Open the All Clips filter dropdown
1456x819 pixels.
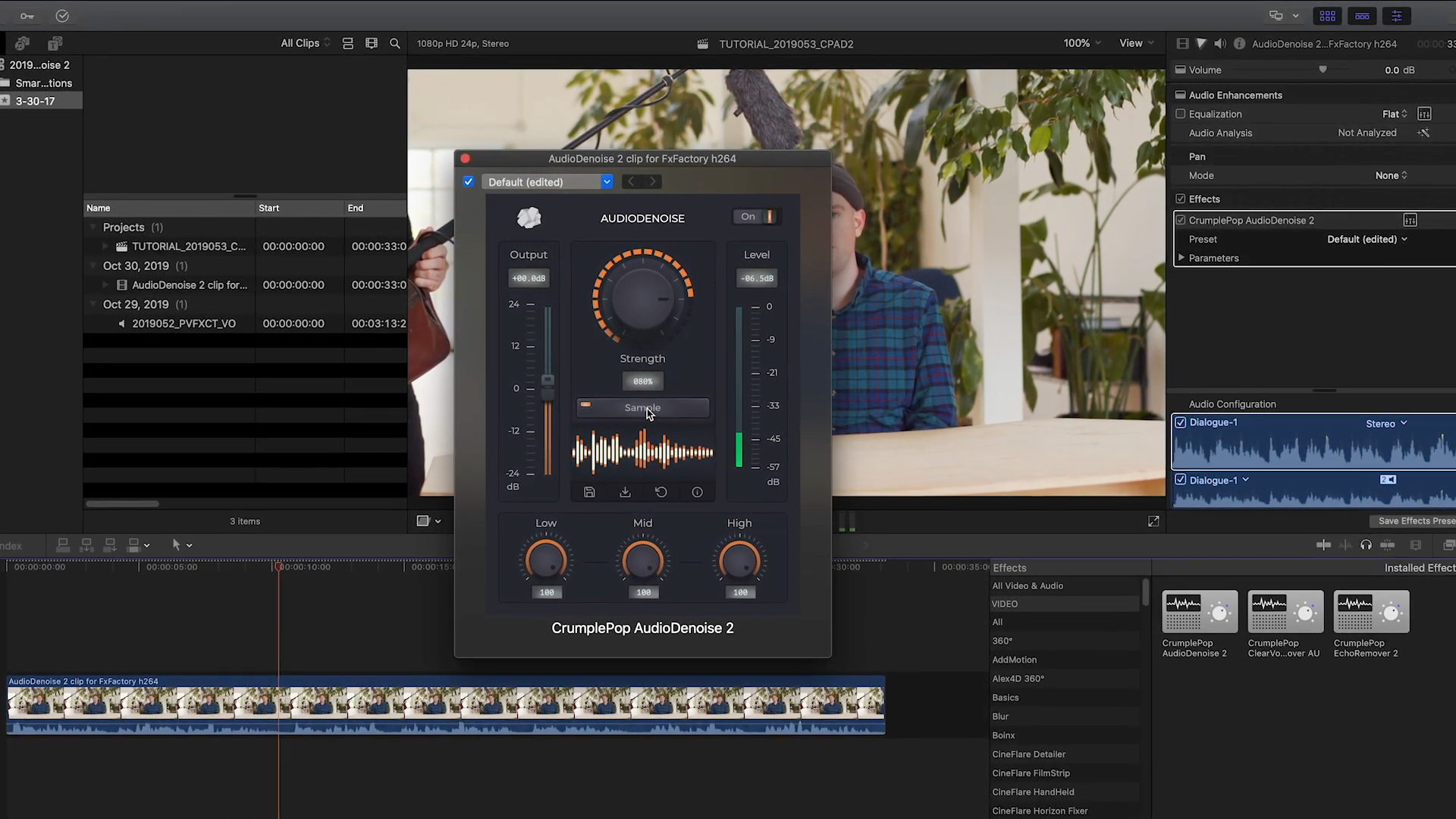(x=306, y=43)
